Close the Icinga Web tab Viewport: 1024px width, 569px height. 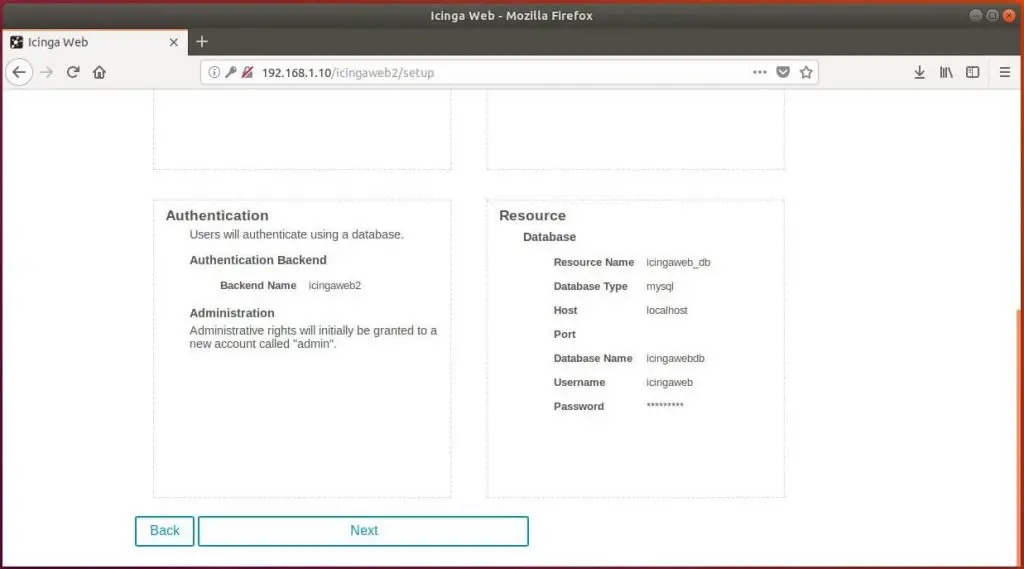174,42
